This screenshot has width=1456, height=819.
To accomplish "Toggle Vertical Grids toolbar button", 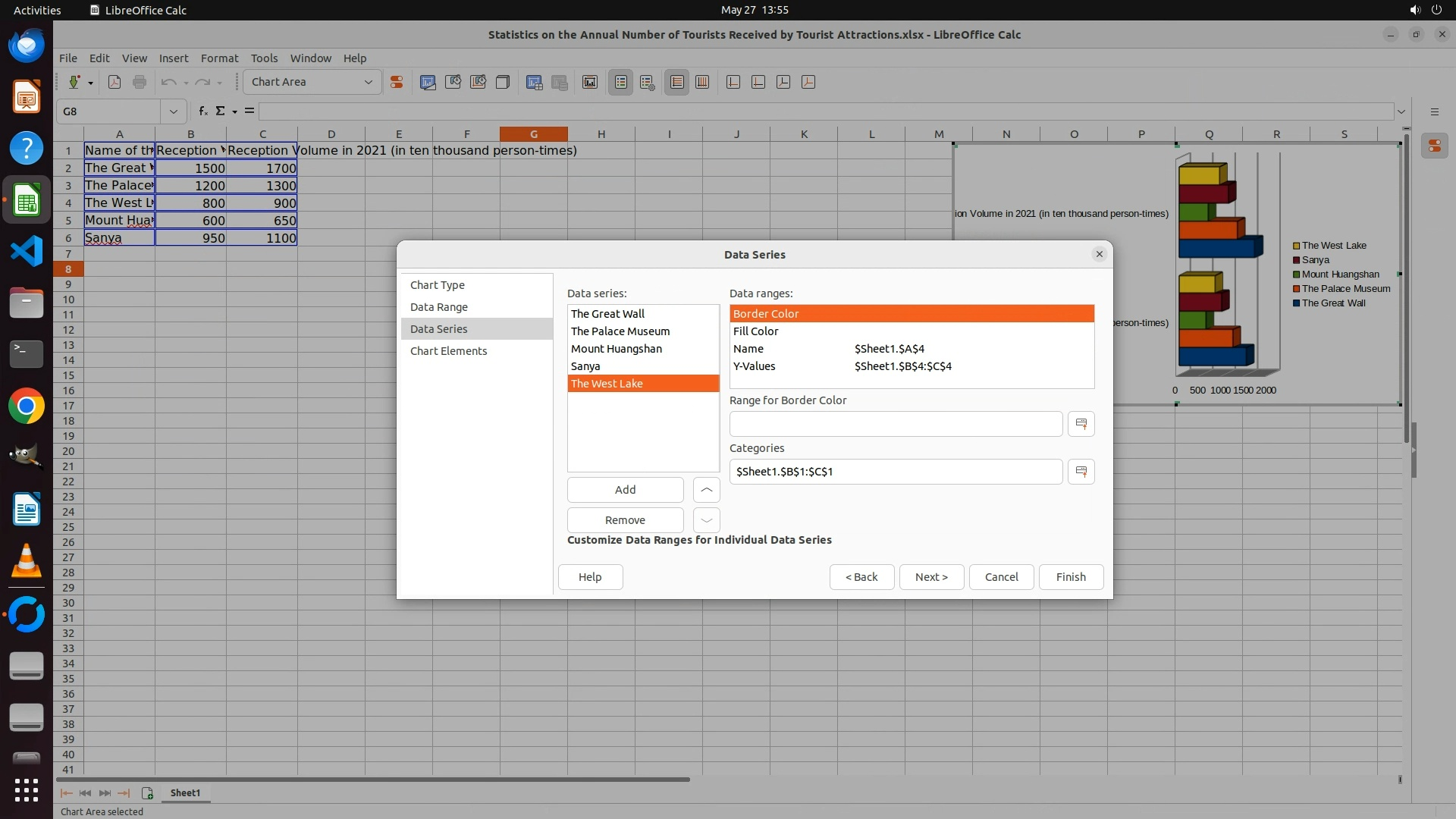I will click(702, 82).
